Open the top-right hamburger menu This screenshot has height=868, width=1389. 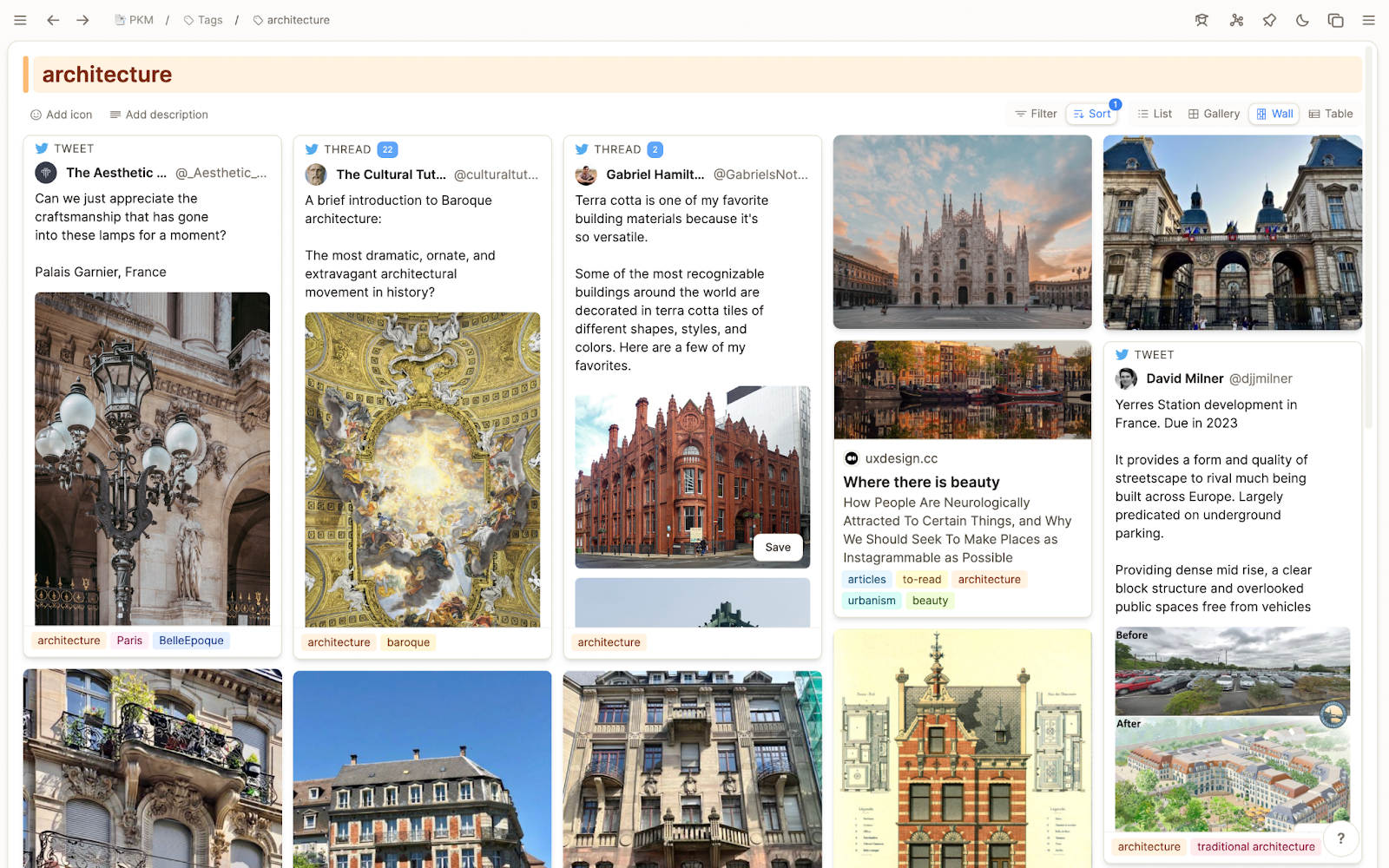(1368, 20)
